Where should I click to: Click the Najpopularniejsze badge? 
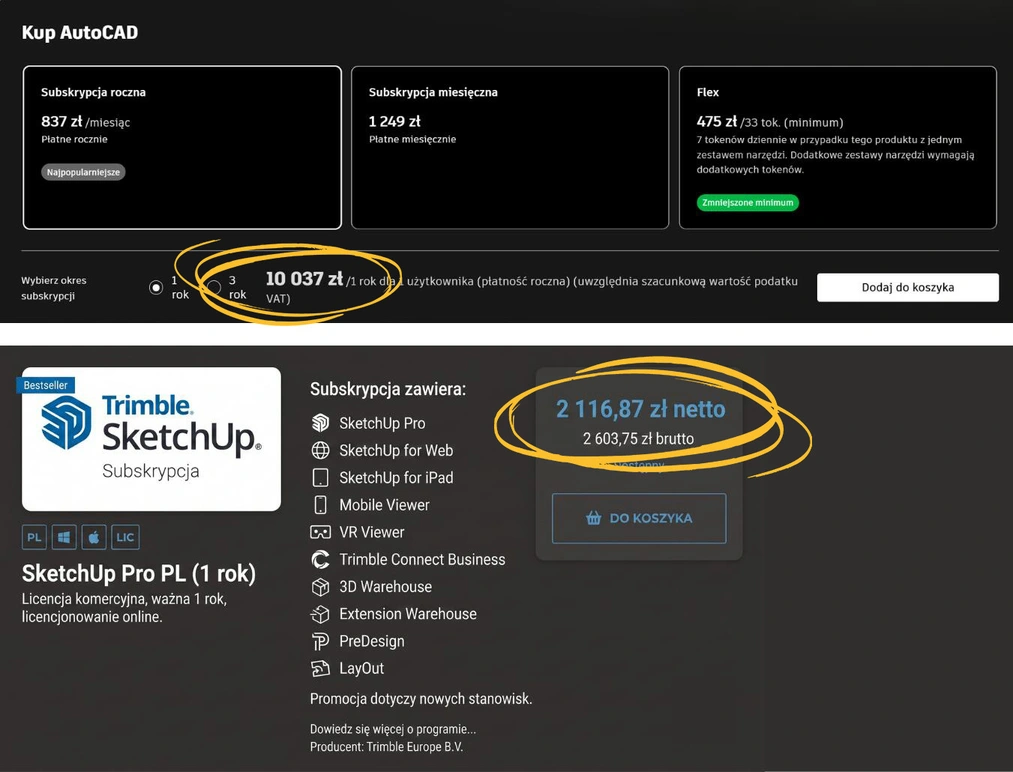83,172
